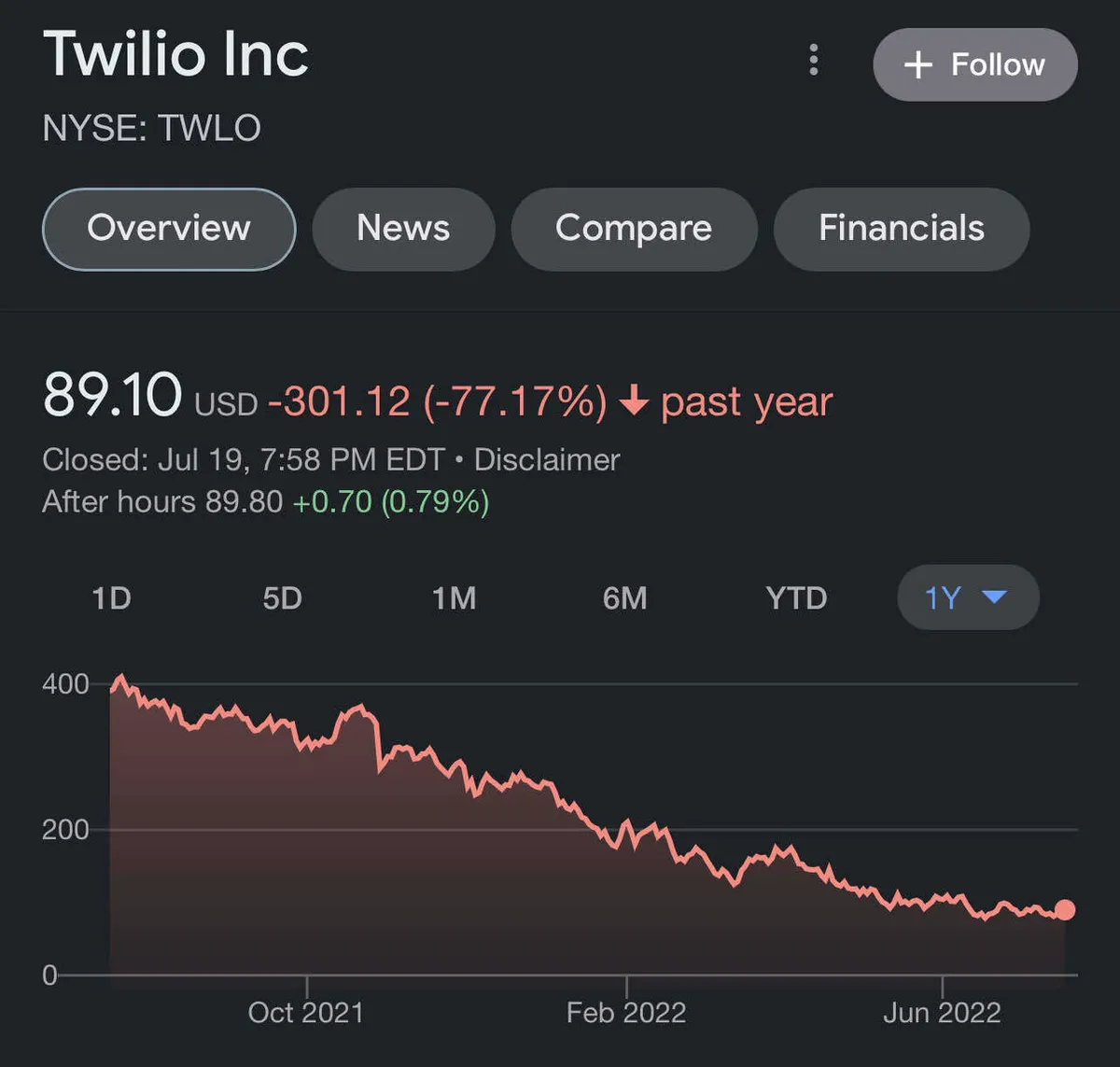
Task: Select the 5D time range
Action: click(x=282, y=597)
